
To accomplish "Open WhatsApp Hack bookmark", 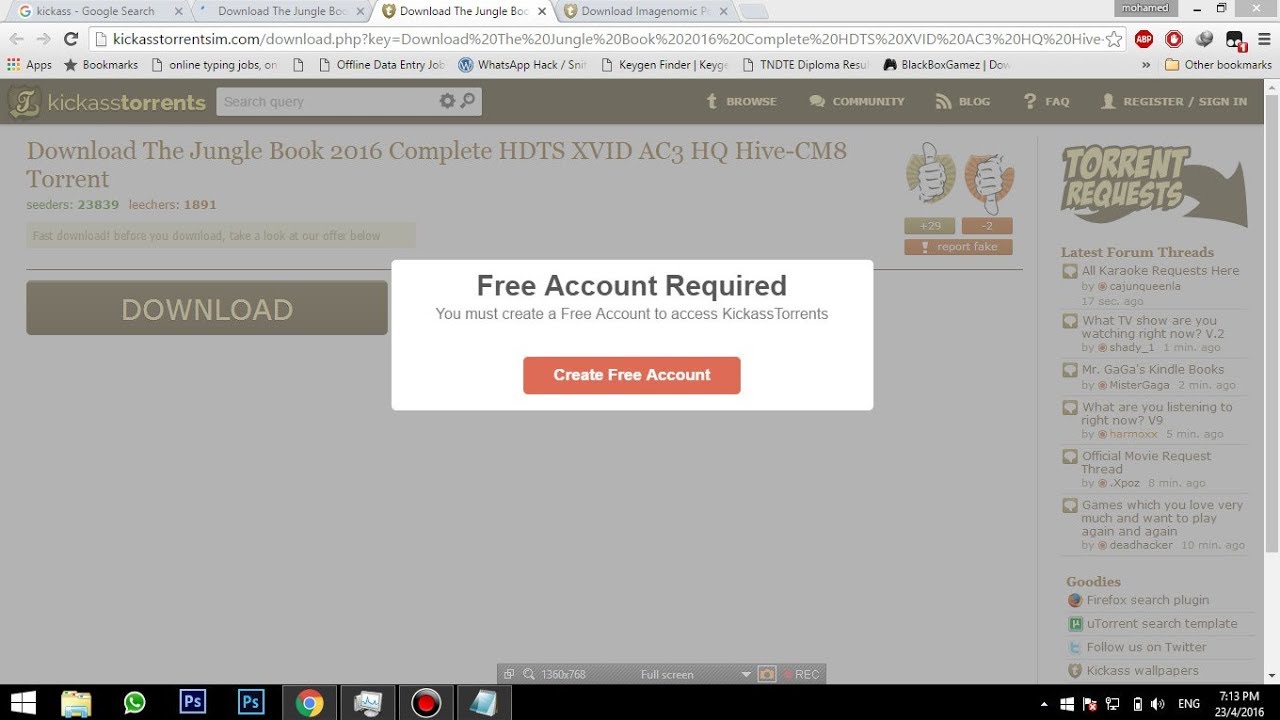I will [522, 64].
